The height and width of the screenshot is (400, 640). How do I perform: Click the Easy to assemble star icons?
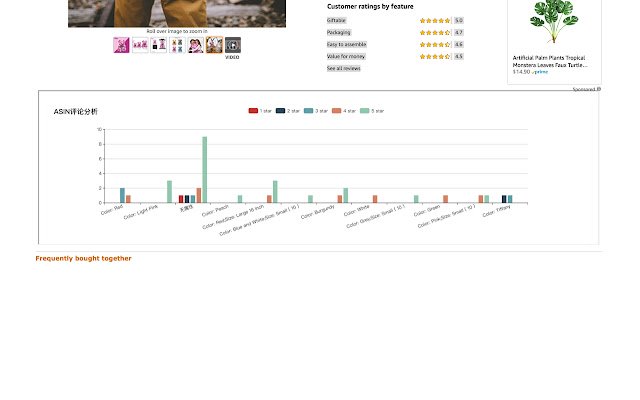coord(435,44)
